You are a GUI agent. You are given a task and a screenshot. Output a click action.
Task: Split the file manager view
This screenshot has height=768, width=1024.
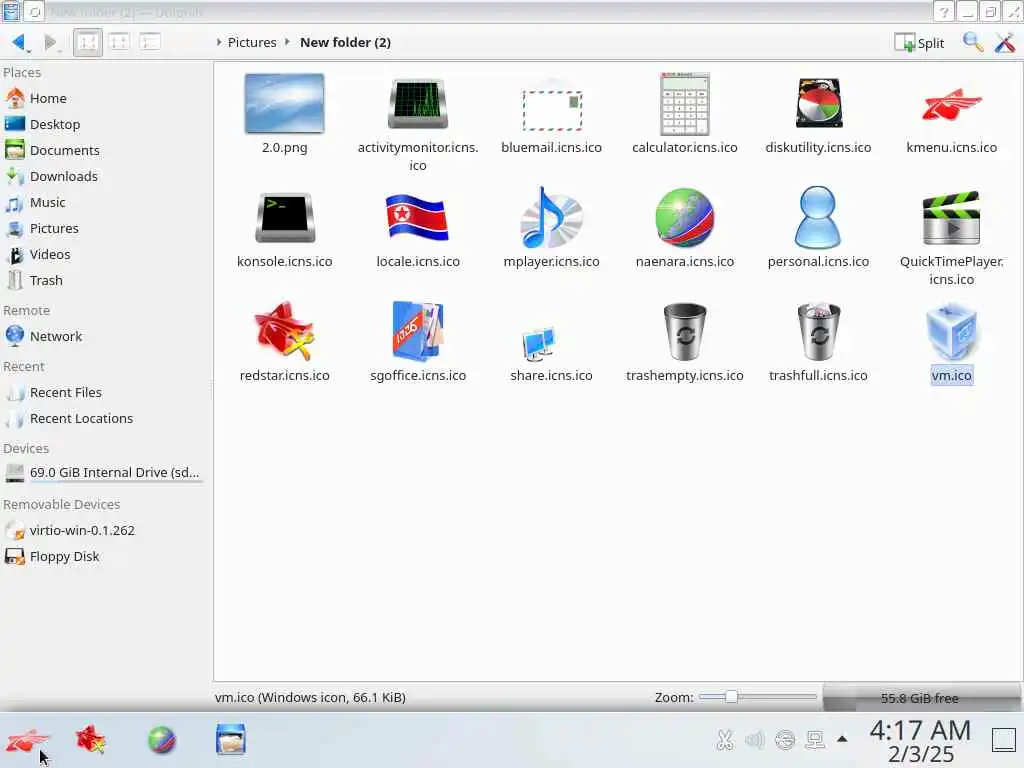pyautogui.click(x=920, y=43)
